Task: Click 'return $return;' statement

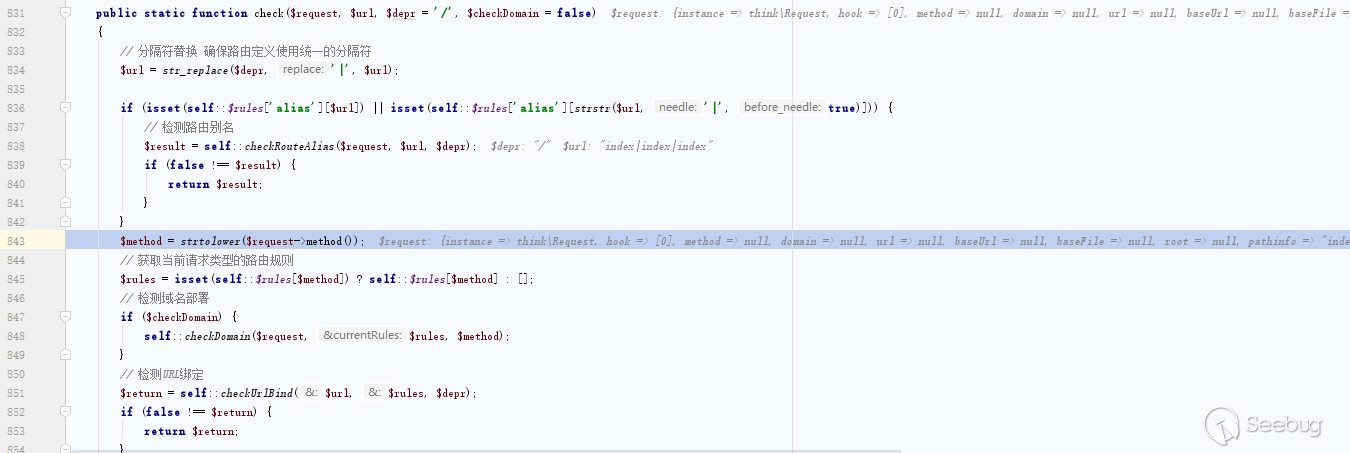Action: click(x=191, y=431)
